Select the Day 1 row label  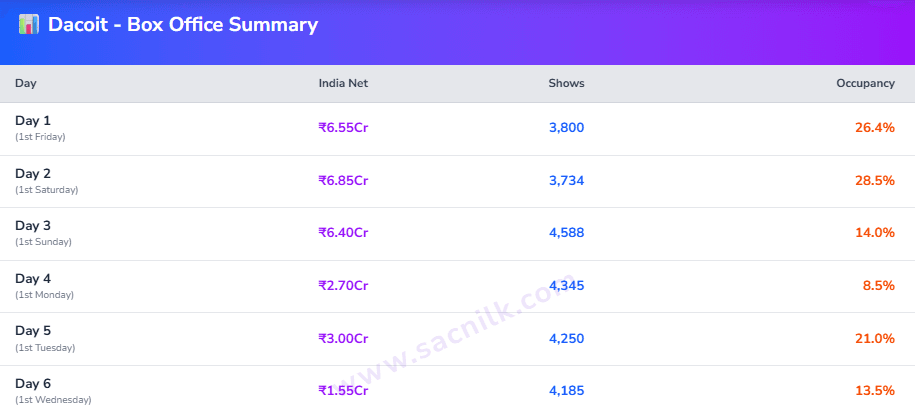click(x=33, y=121)
